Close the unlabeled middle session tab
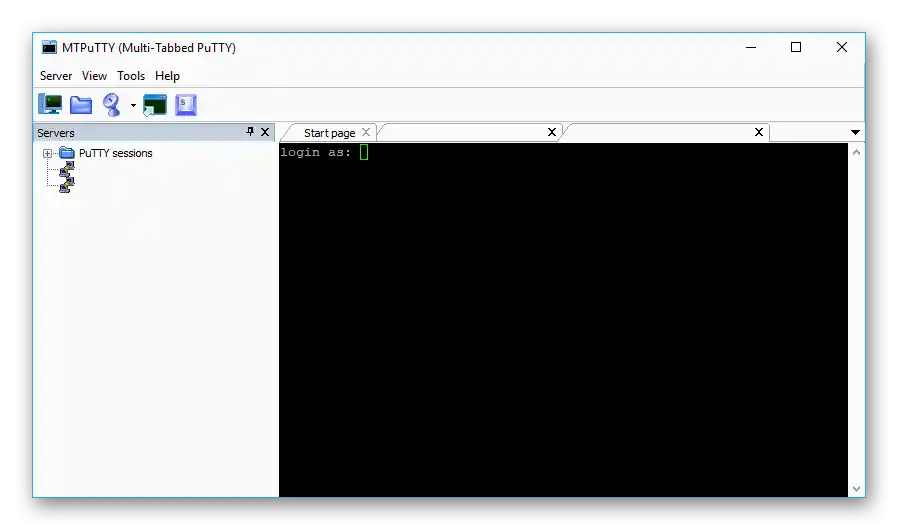The width and height of the screenshot is (898, 530). coord(552,132)
